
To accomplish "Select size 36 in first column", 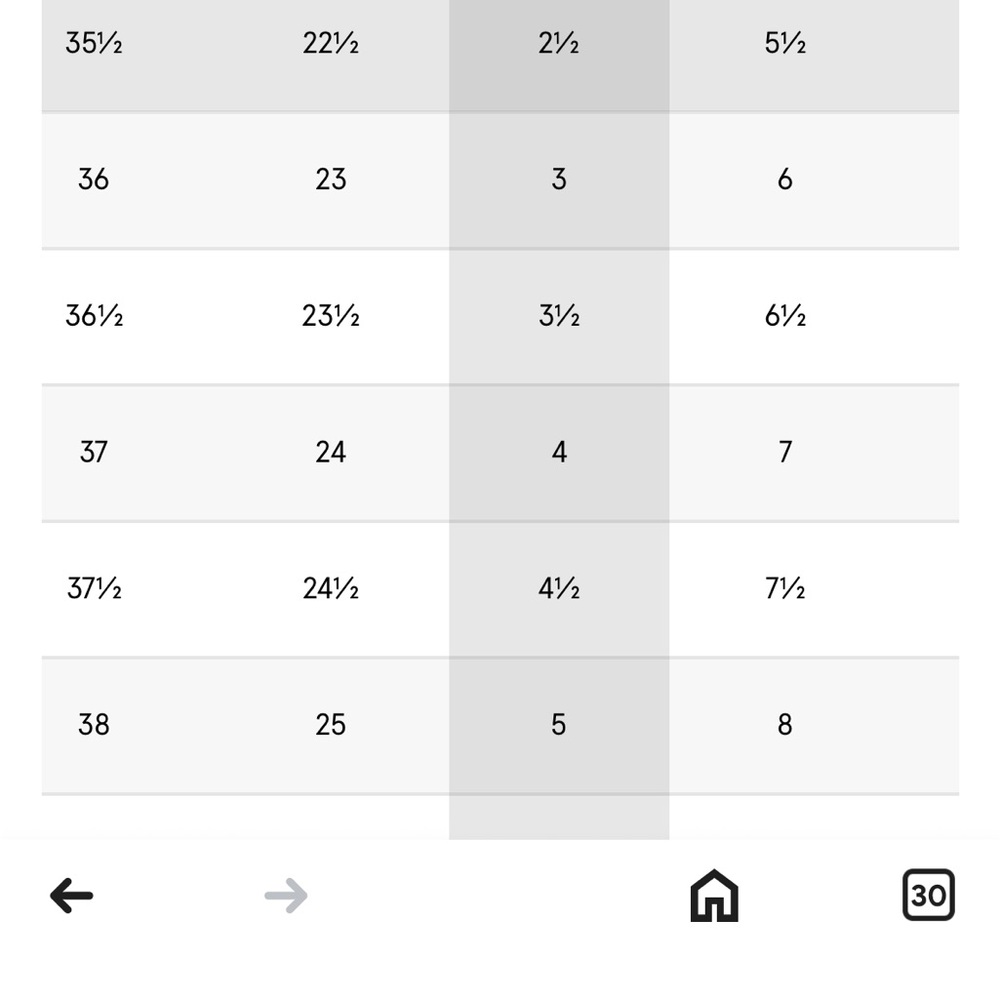I will point(94,179).
